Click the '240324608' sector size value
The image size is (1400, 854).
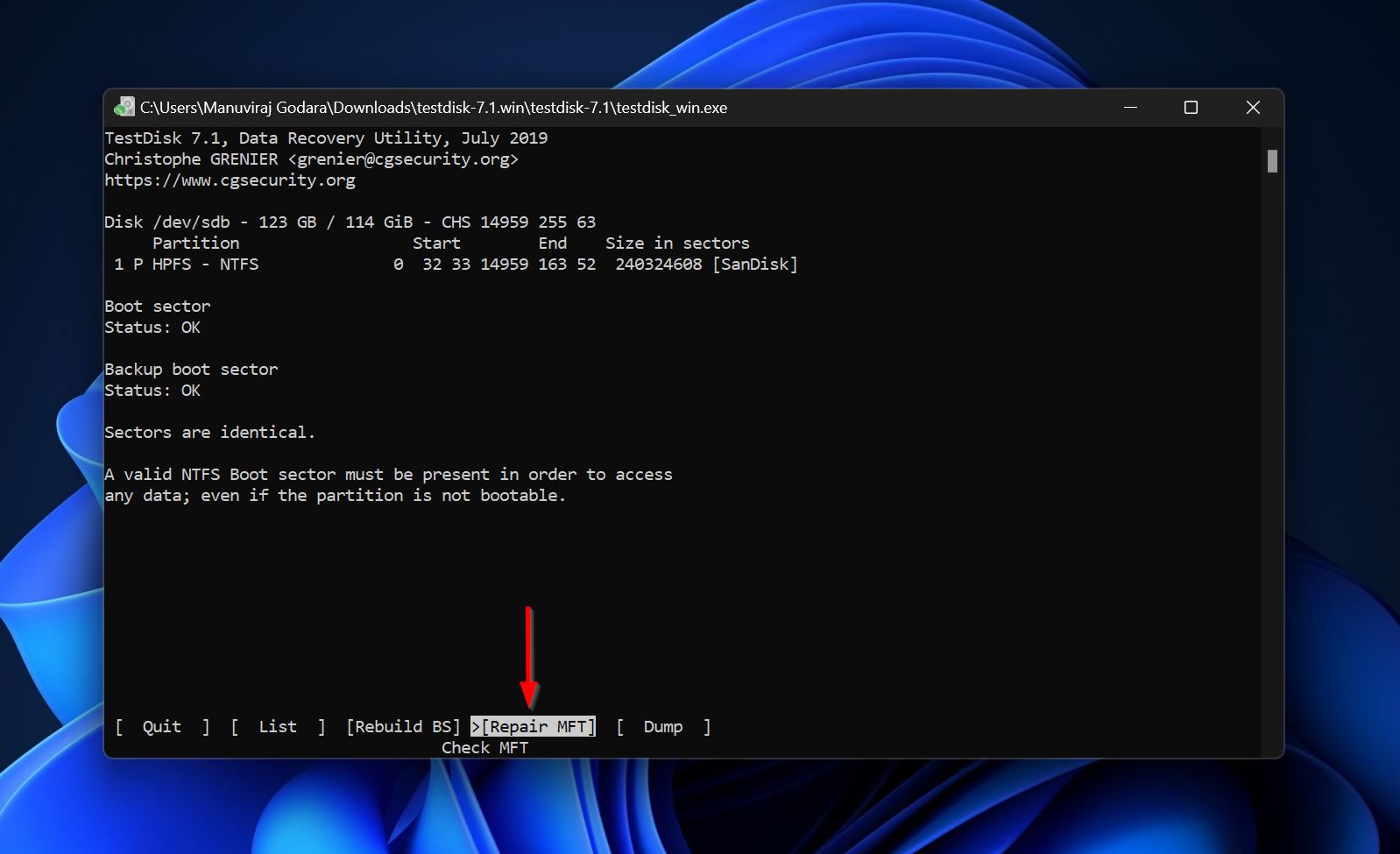point(658,265)
